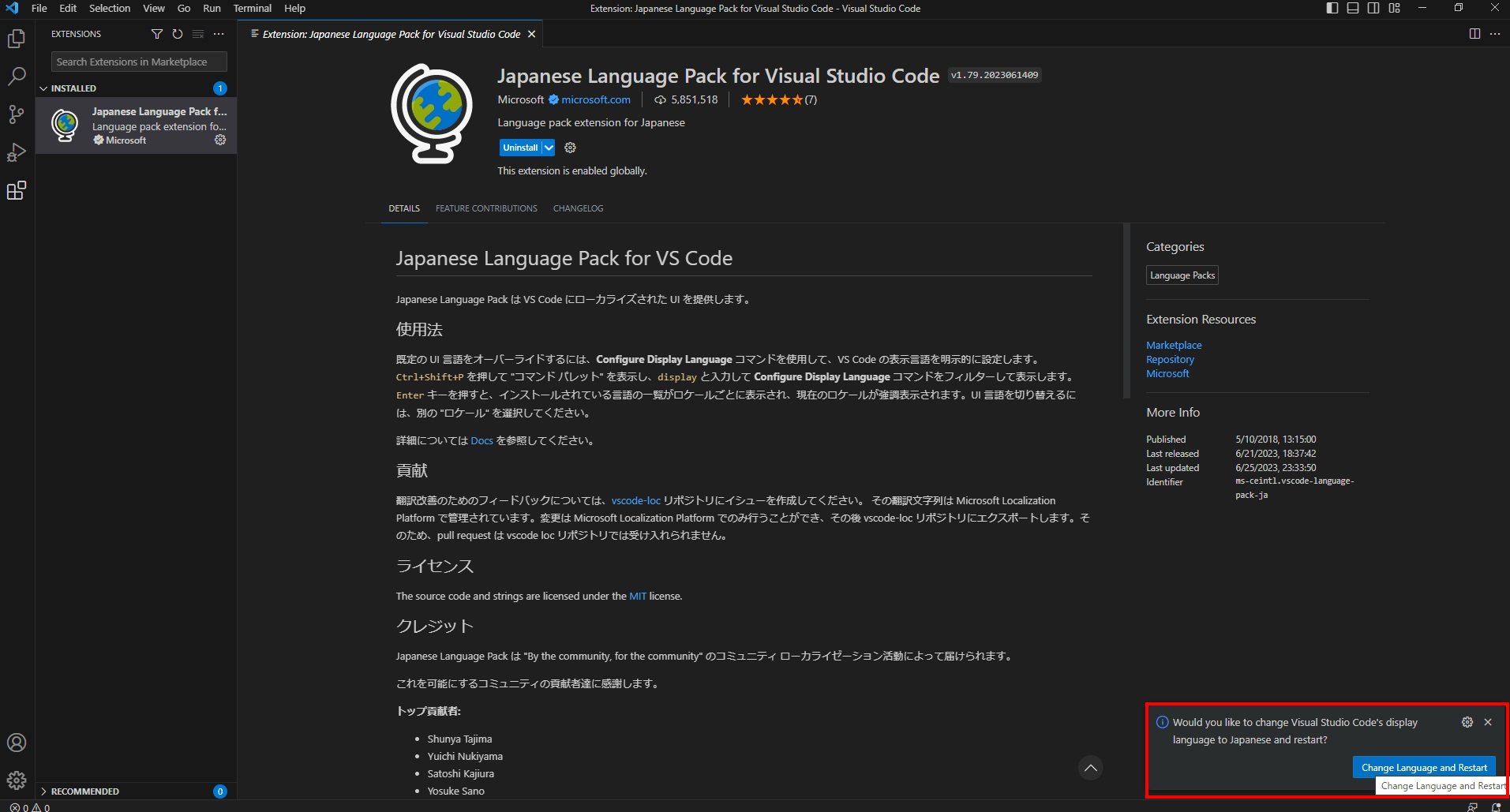Viewport: 1510px width, 812px height.
Task: Open the Selection menu
Action: click(110, 8)
